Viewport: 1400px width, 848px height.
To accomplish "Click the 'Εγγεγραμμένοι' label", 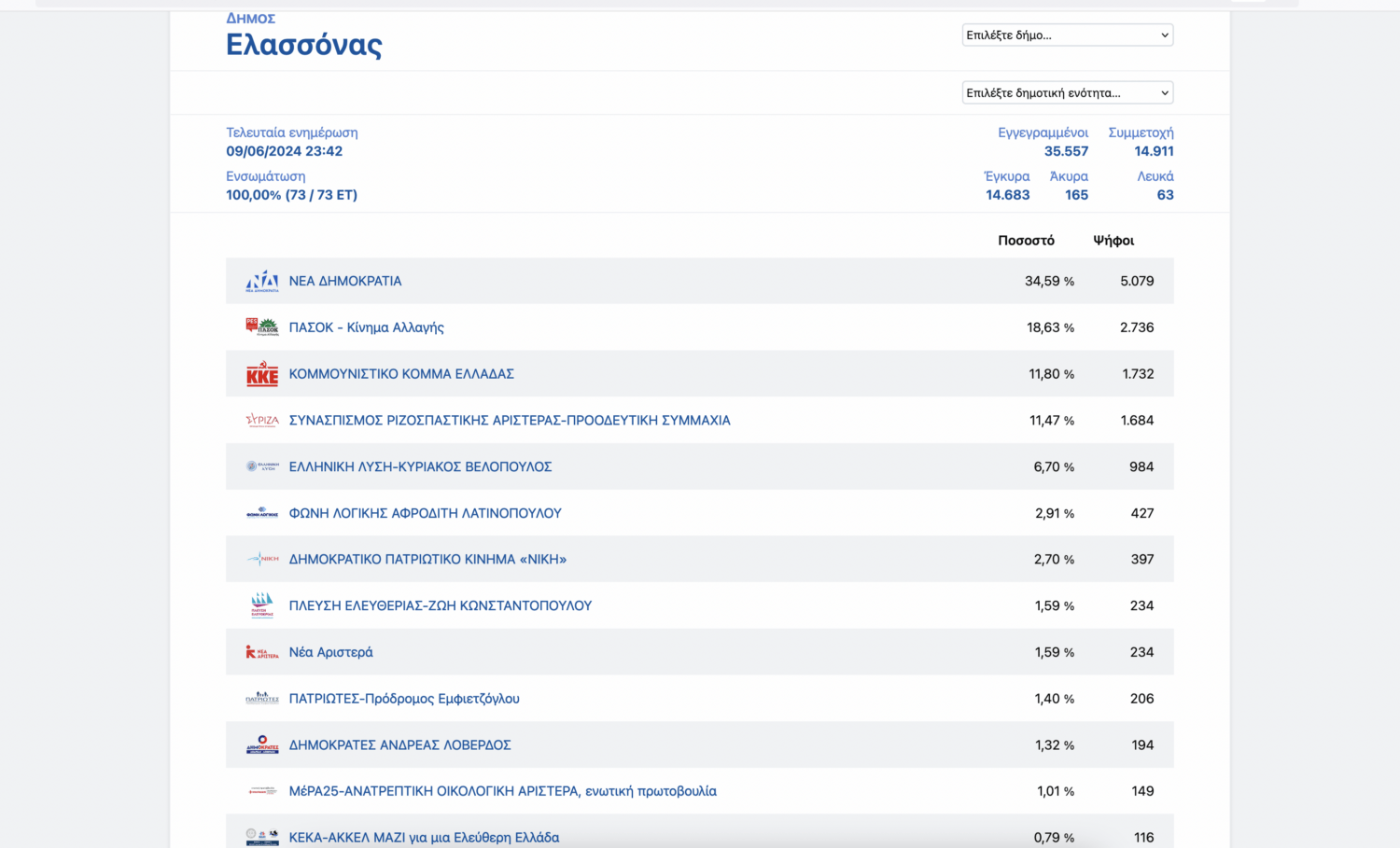I will coord(1043,132).
